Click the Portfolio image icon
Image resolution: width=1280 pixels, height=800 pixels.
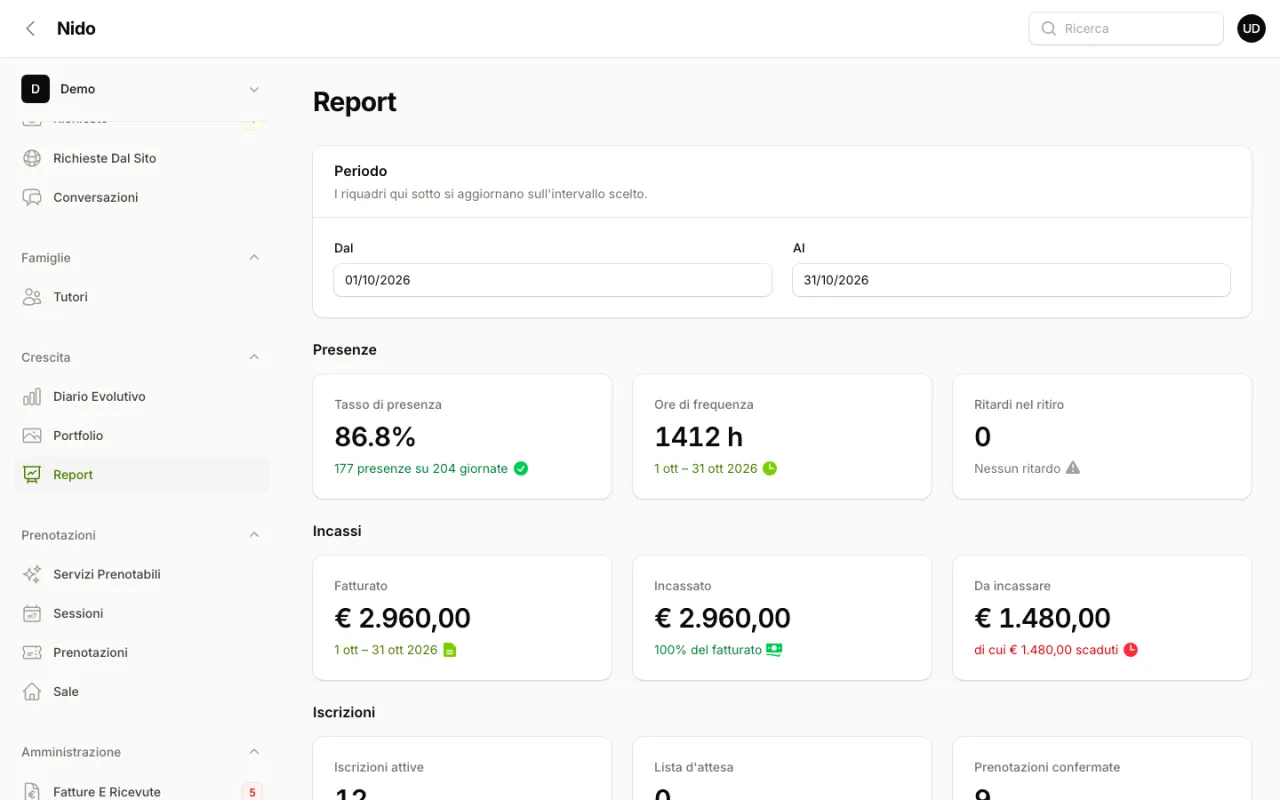point(32,436)
